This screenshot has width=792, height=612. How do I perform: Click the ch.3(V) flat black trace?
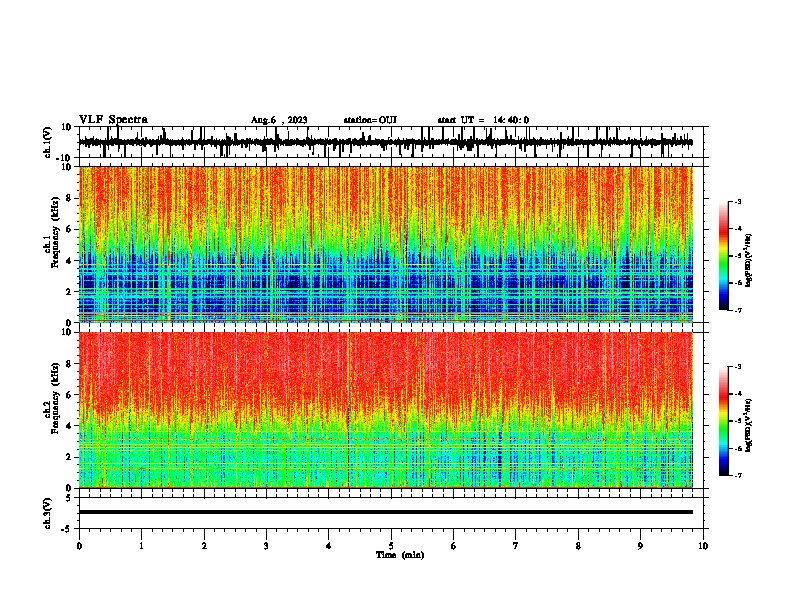pos(386,512)
